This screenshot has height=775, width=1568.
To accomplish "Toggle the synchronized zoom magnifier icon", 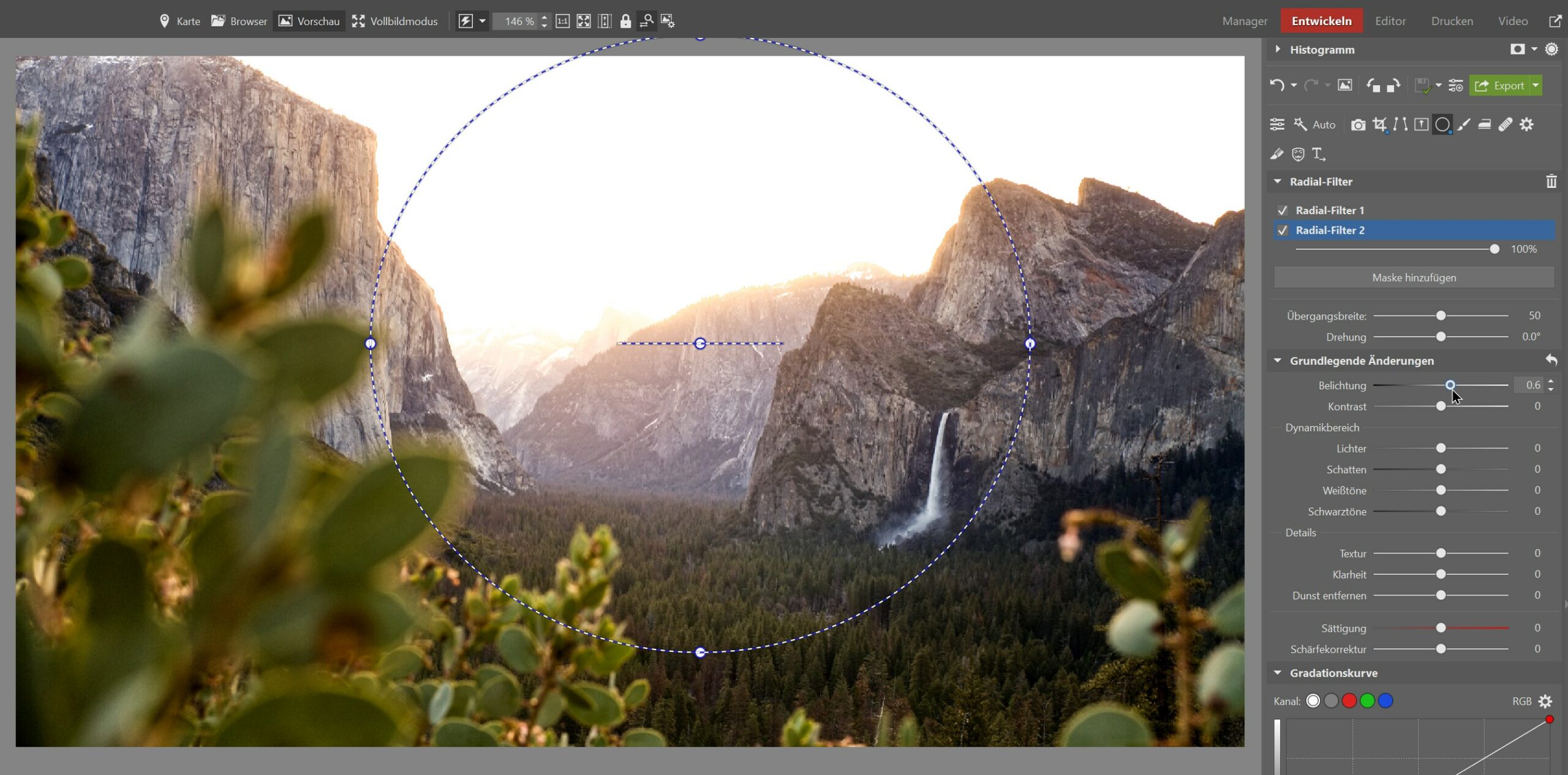I will coord(646,21).
